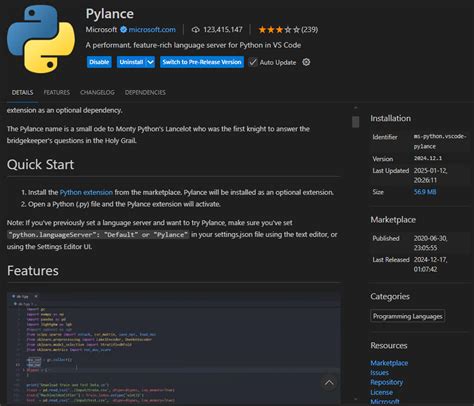Click the Published date 2020-06-30
This screenshot has width=474, height=406.
tap(430, 243)
